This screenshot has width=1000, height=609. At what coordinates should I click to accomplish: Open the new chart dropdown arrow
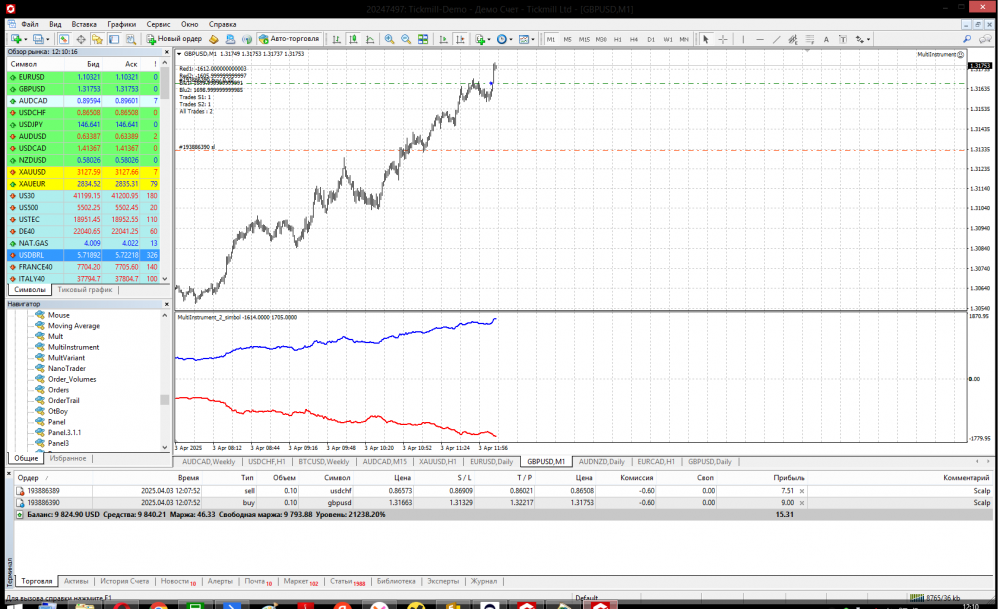tap(27, 39)
